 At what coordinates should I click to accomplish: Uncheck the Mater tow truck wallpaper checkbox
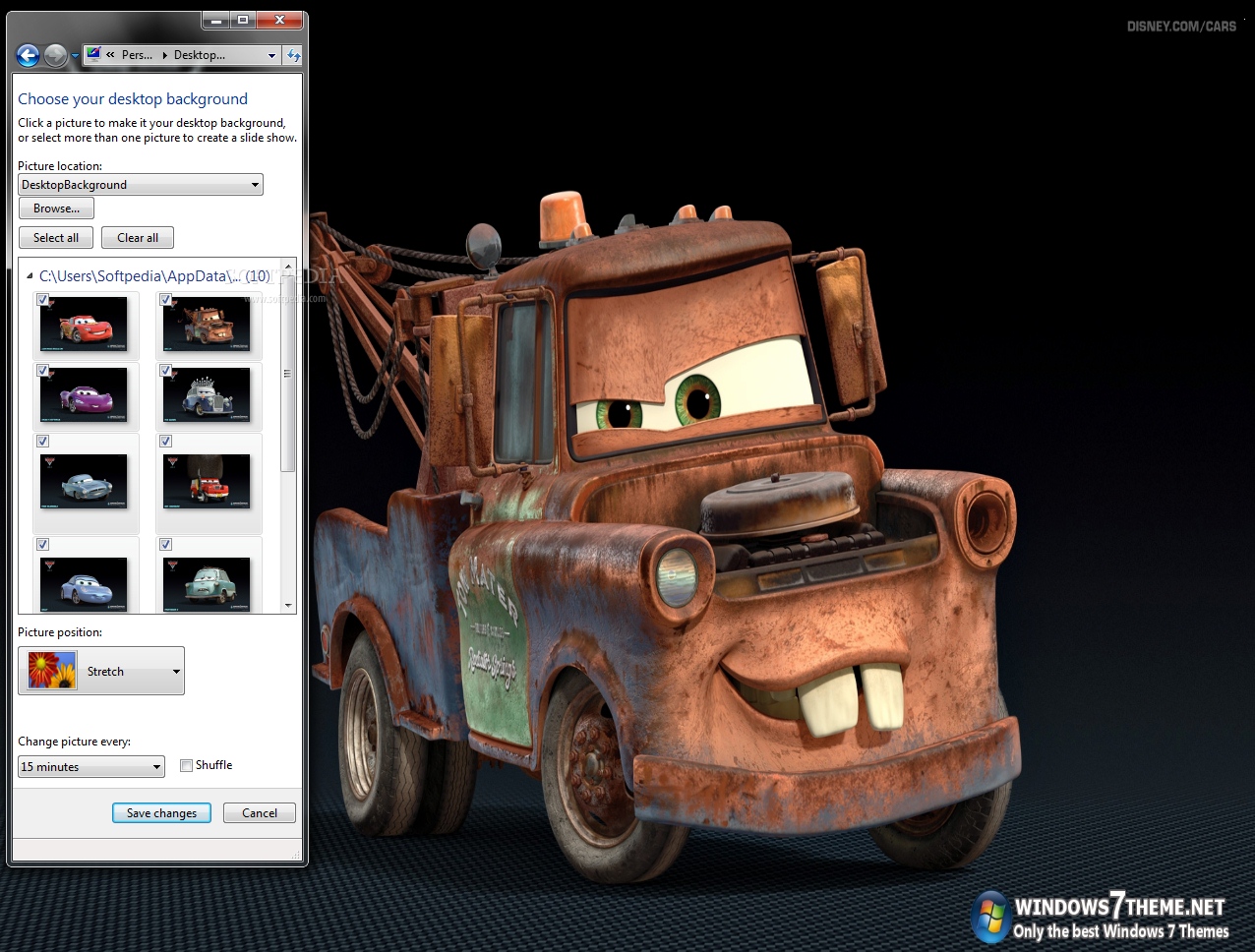click(166, 300)
